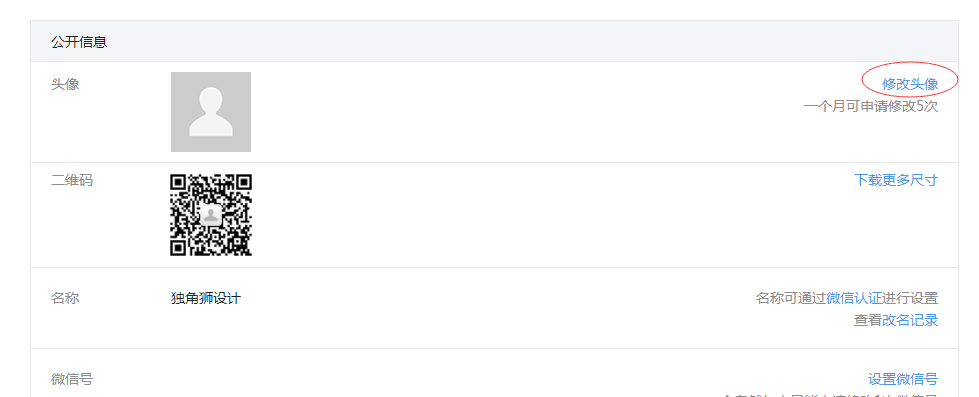
Task: Click the 头像 row label
Action: click(65, 84)
